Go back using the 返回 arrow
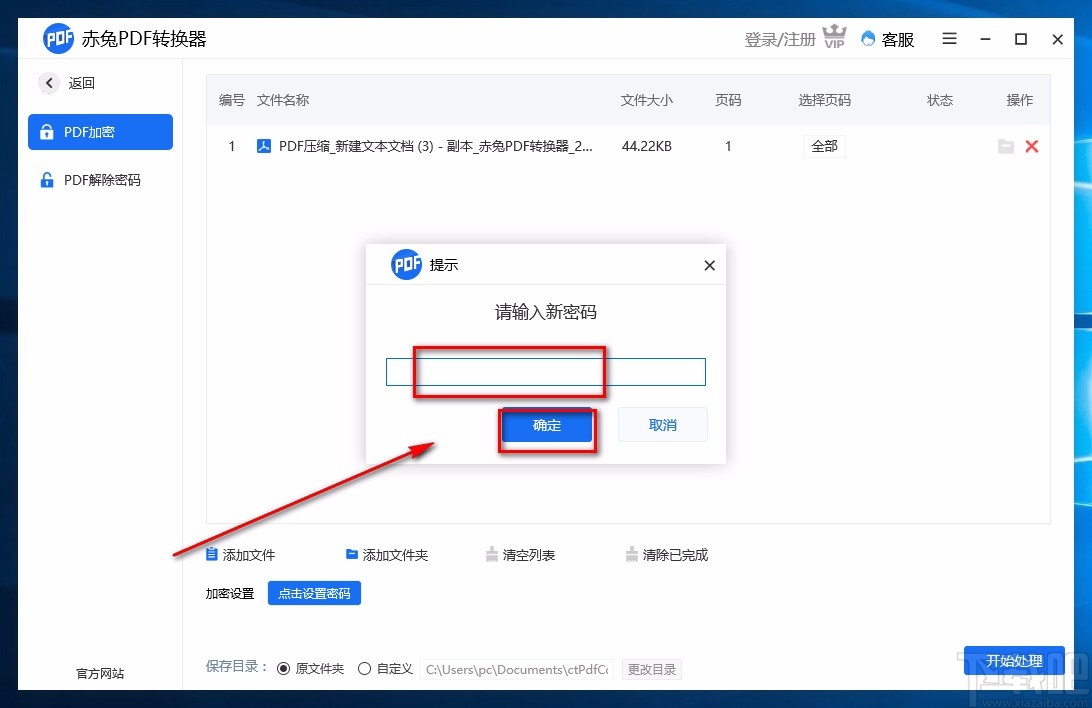The width and height of the screenshot is (1092, 708). 49,83
